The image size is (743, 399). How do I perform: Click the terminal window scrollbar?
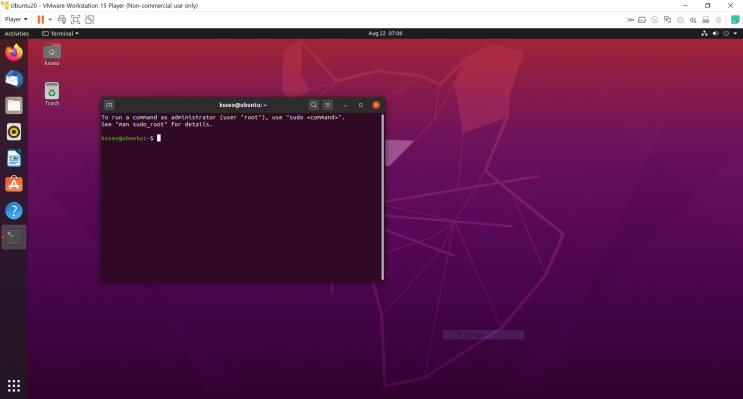[x=382, y=197]
